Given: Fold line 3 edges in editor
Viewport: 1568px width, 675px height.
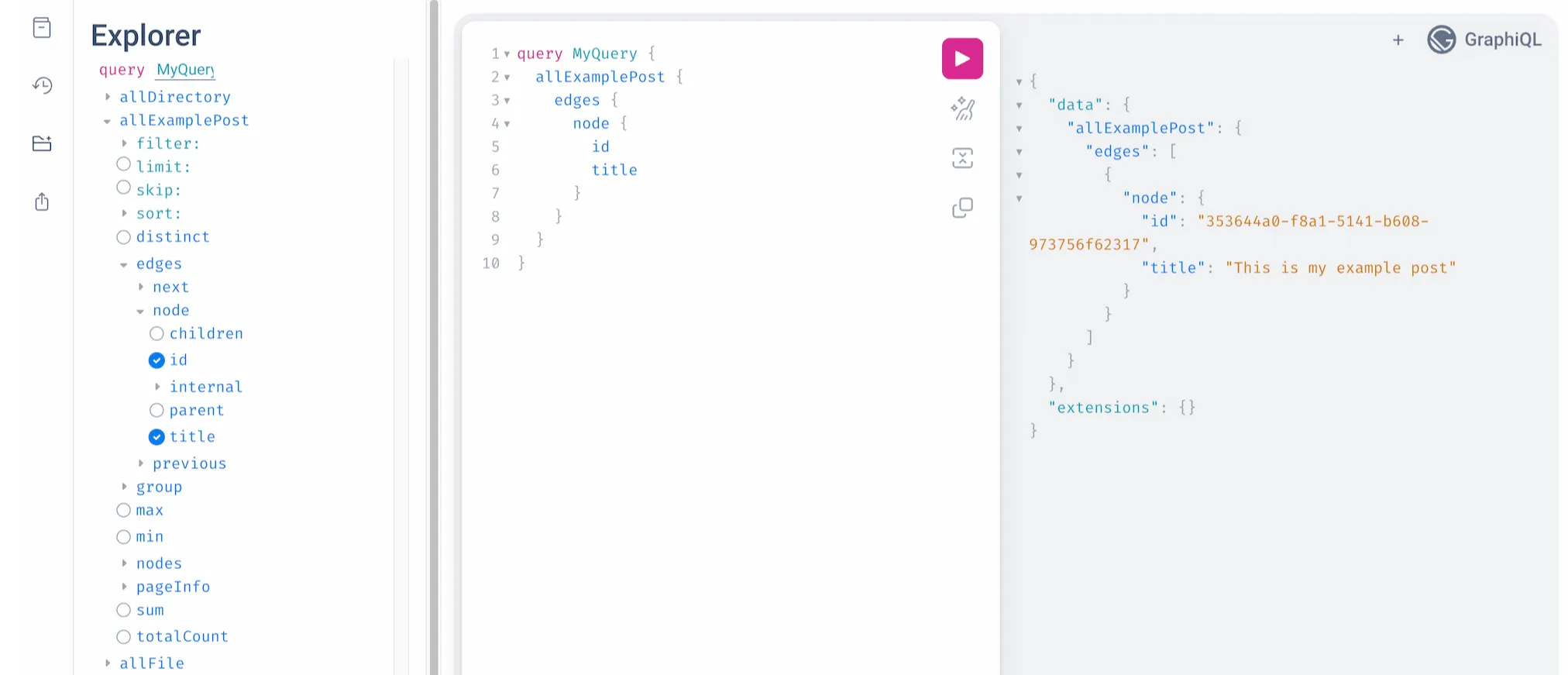Looking at the screenshot, I should coord(507,101).
